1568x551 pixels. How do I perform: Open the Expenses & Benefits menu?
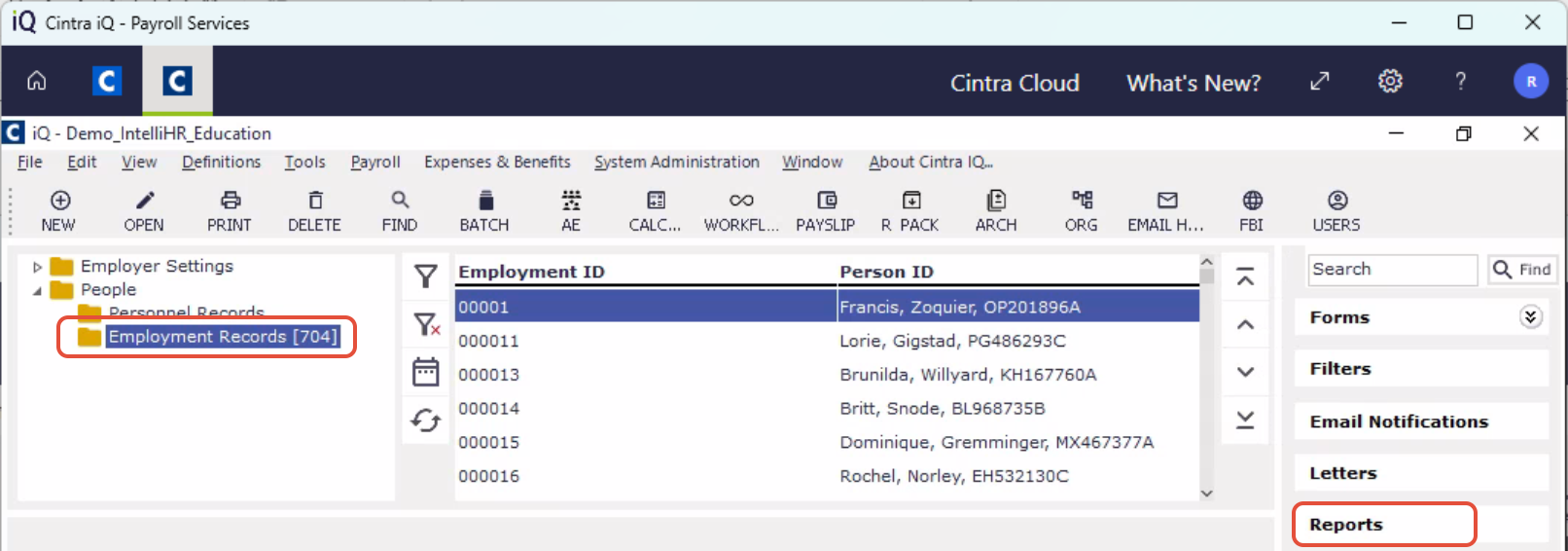tap(497, 162)
